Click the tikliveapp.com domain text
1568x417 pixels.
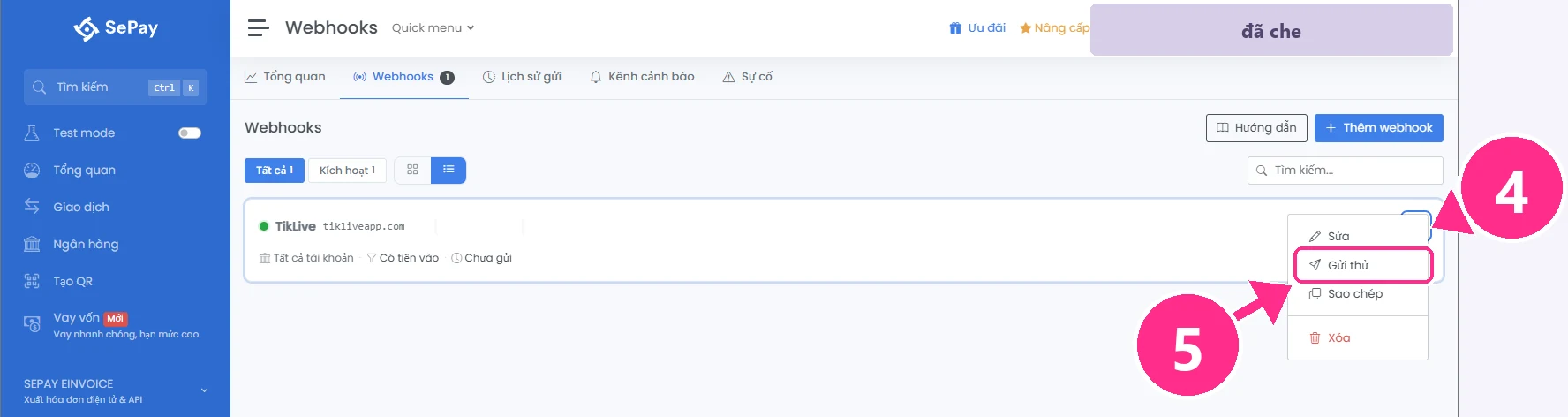tap(364, 227)
